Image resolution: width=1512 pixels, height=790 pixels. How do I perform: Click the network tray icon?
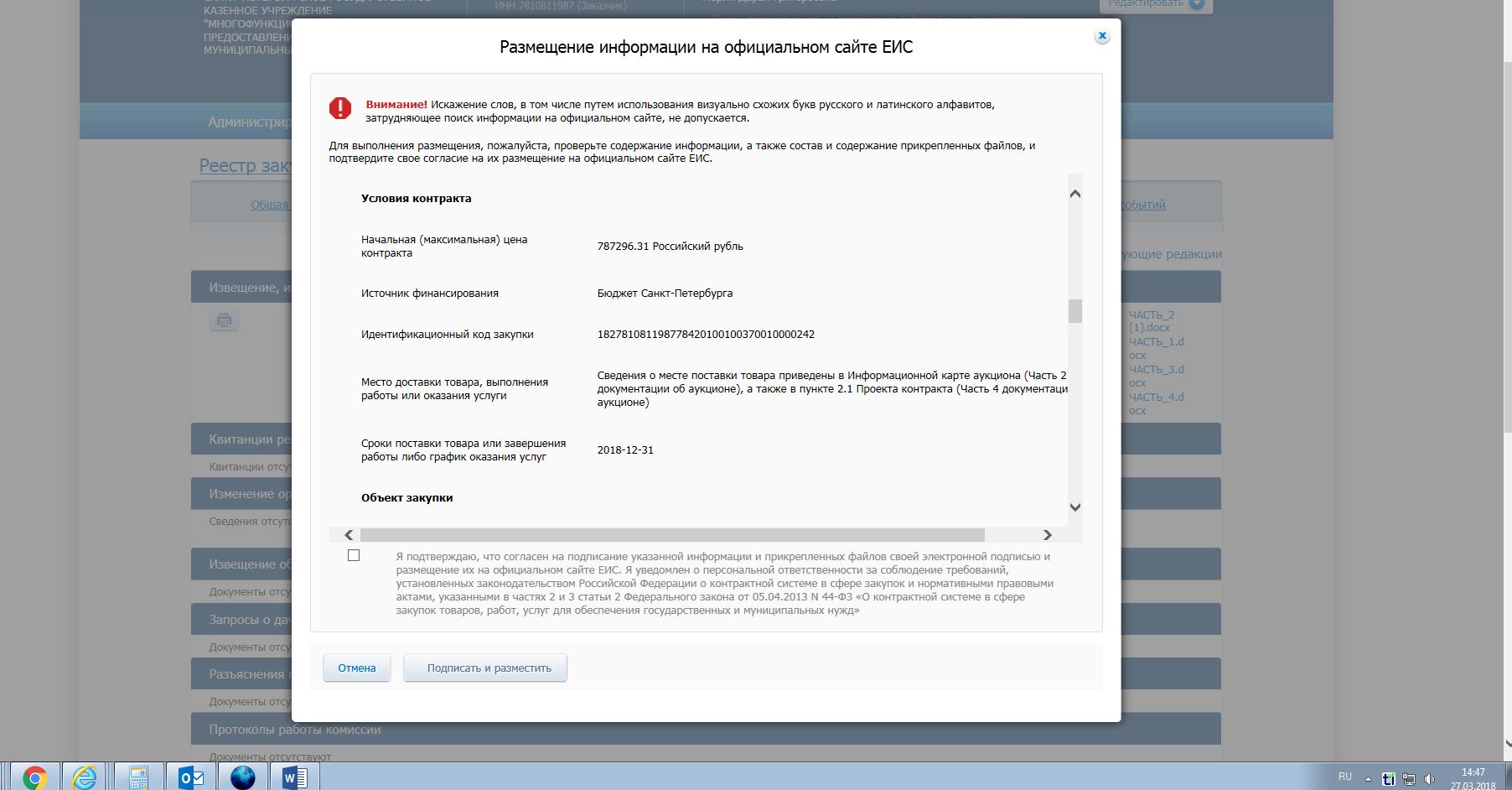(x=1409, y=779)
